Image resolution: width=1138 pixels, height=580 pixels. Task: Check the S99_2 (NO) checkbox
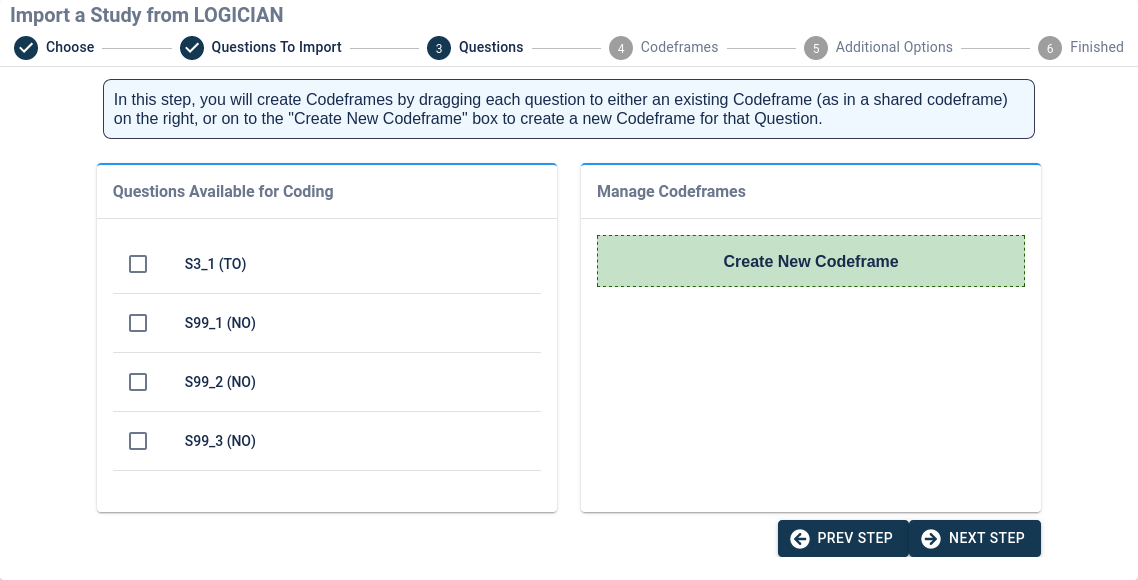(x=138, y=382)
